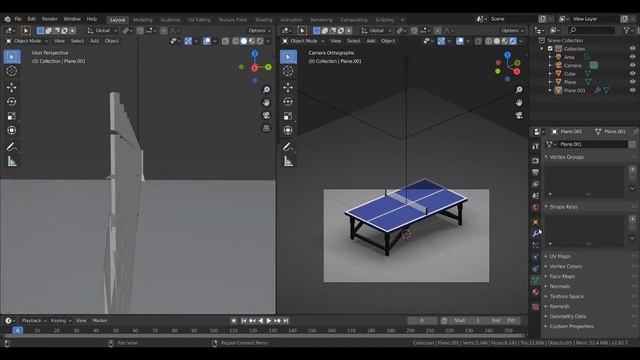Enable solid shading in left viewport
The width and height of the screenshot is (640, 360).
[244, 41]
